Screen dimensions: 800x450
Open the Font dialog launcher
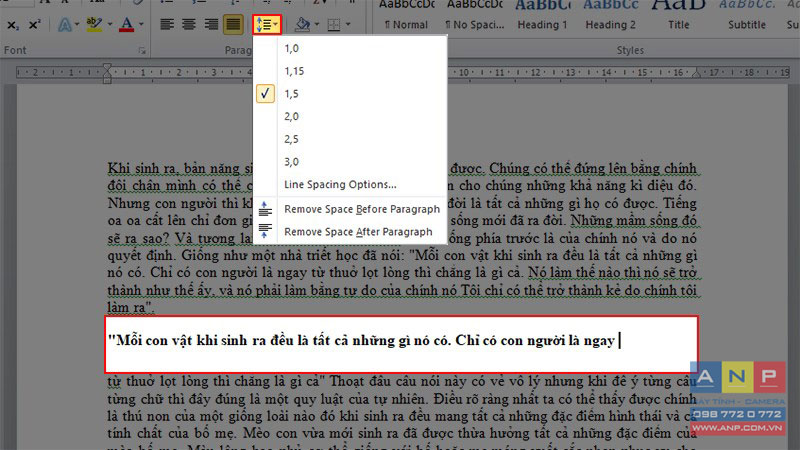tap(142, 51)
